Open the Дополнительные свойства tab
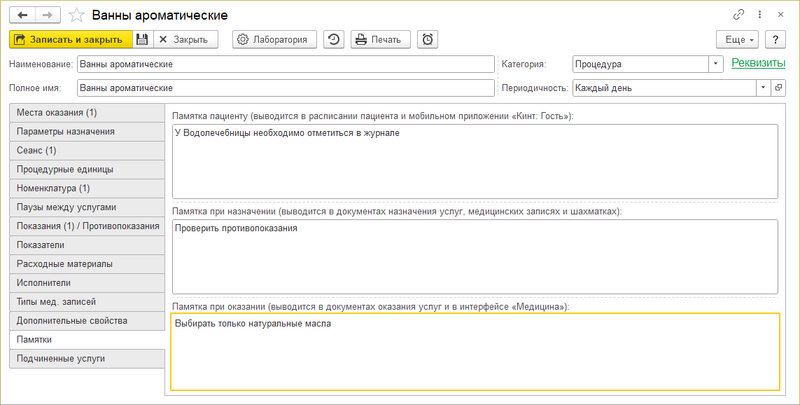The image size is (800, 405). coord(87,321)
